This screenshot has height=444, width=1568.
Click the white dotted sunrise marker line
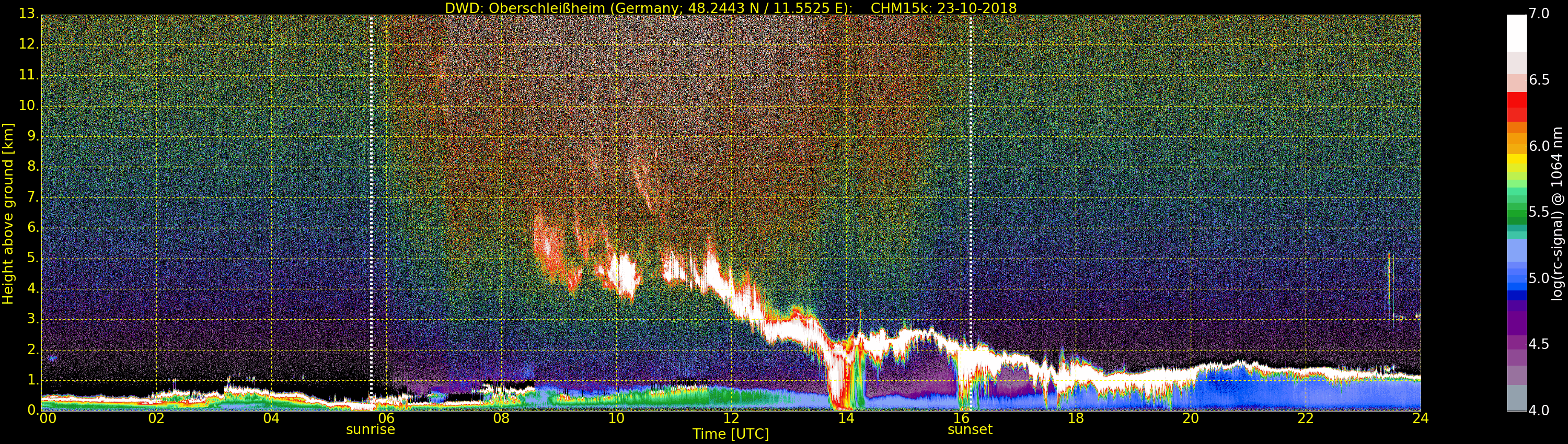371,213
